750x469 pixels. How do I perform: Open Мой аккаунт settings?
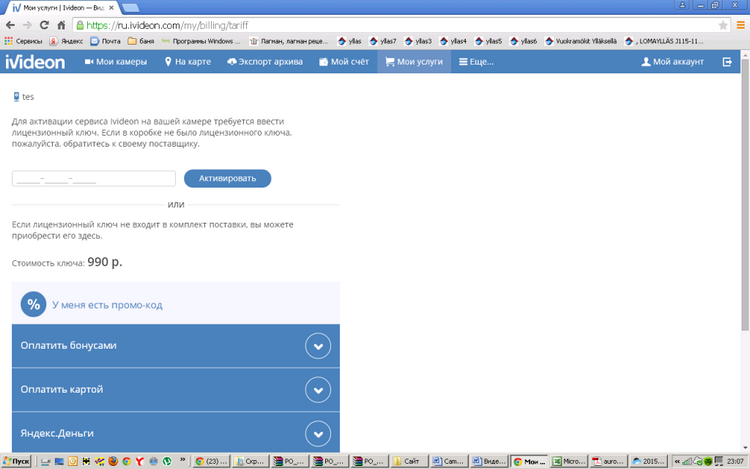pos(673,62)
